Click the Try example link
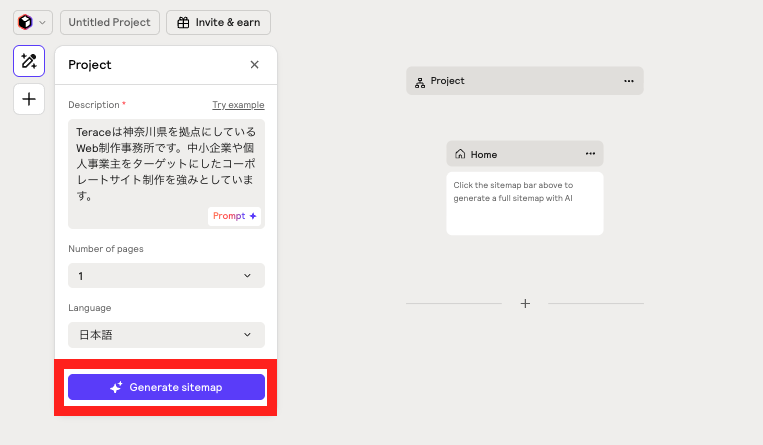 (x=238, y=105)
